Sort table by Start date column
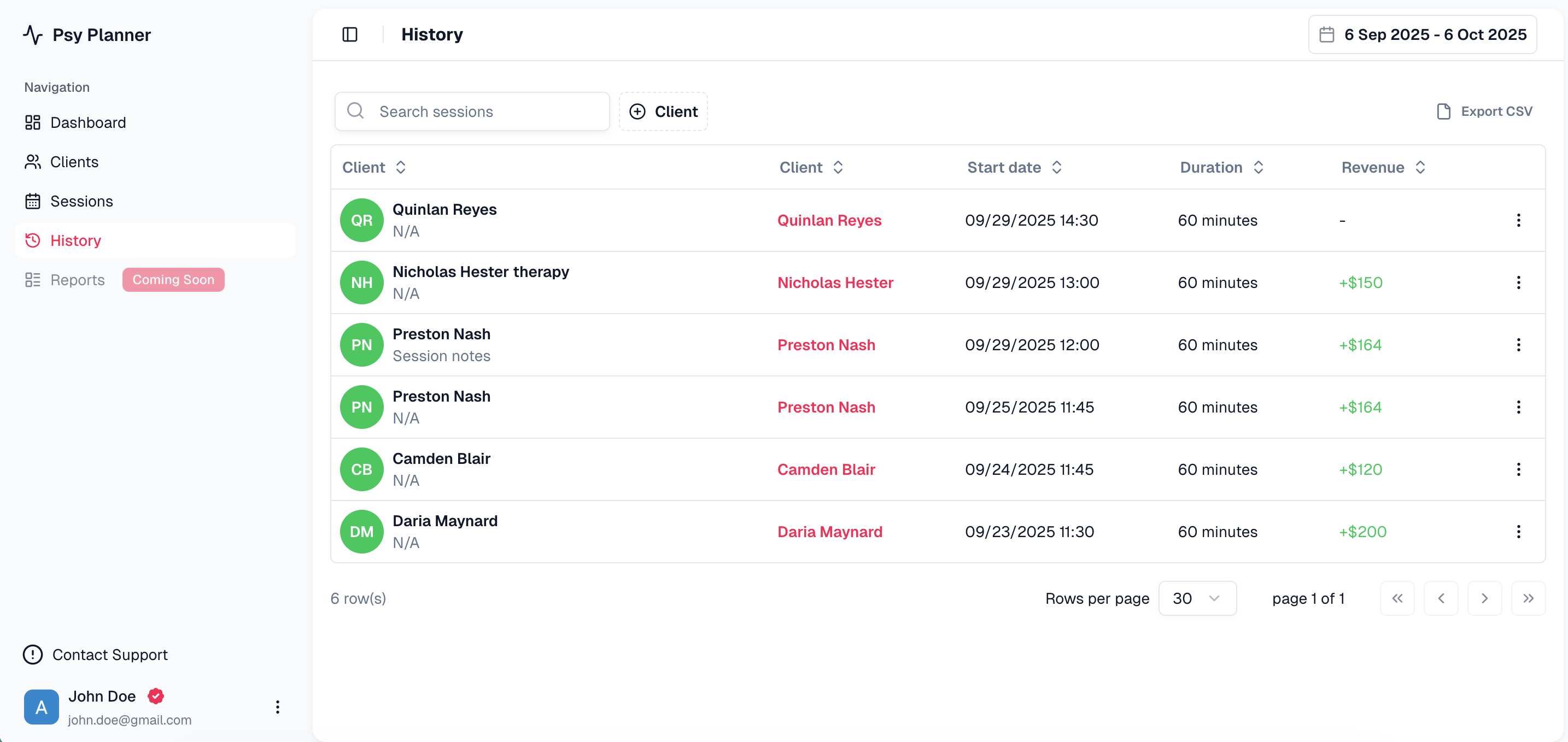 [1014, 167]
